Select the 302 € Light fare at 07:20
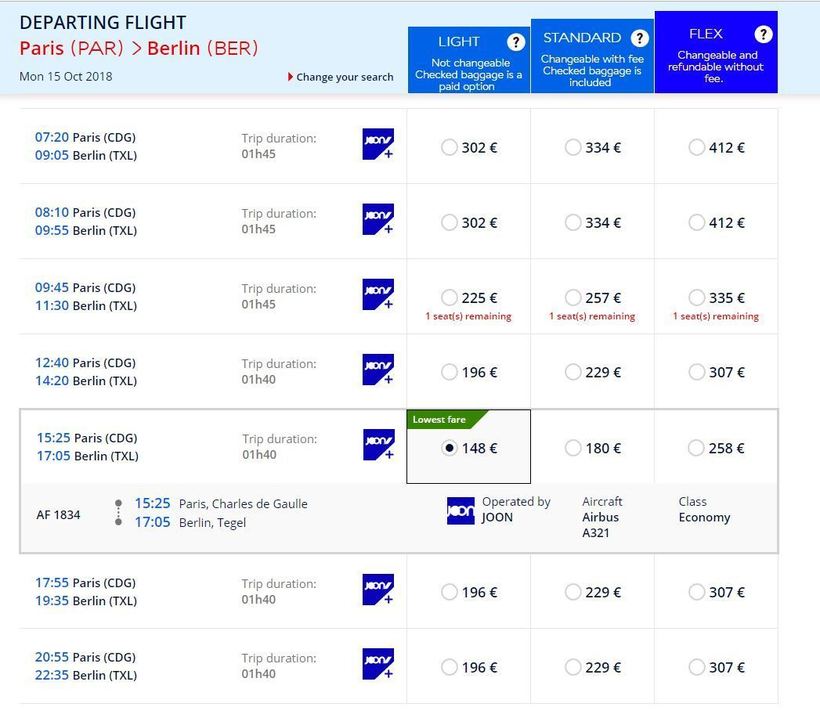This screenshot has height=725, width=820. coord(450,148)
